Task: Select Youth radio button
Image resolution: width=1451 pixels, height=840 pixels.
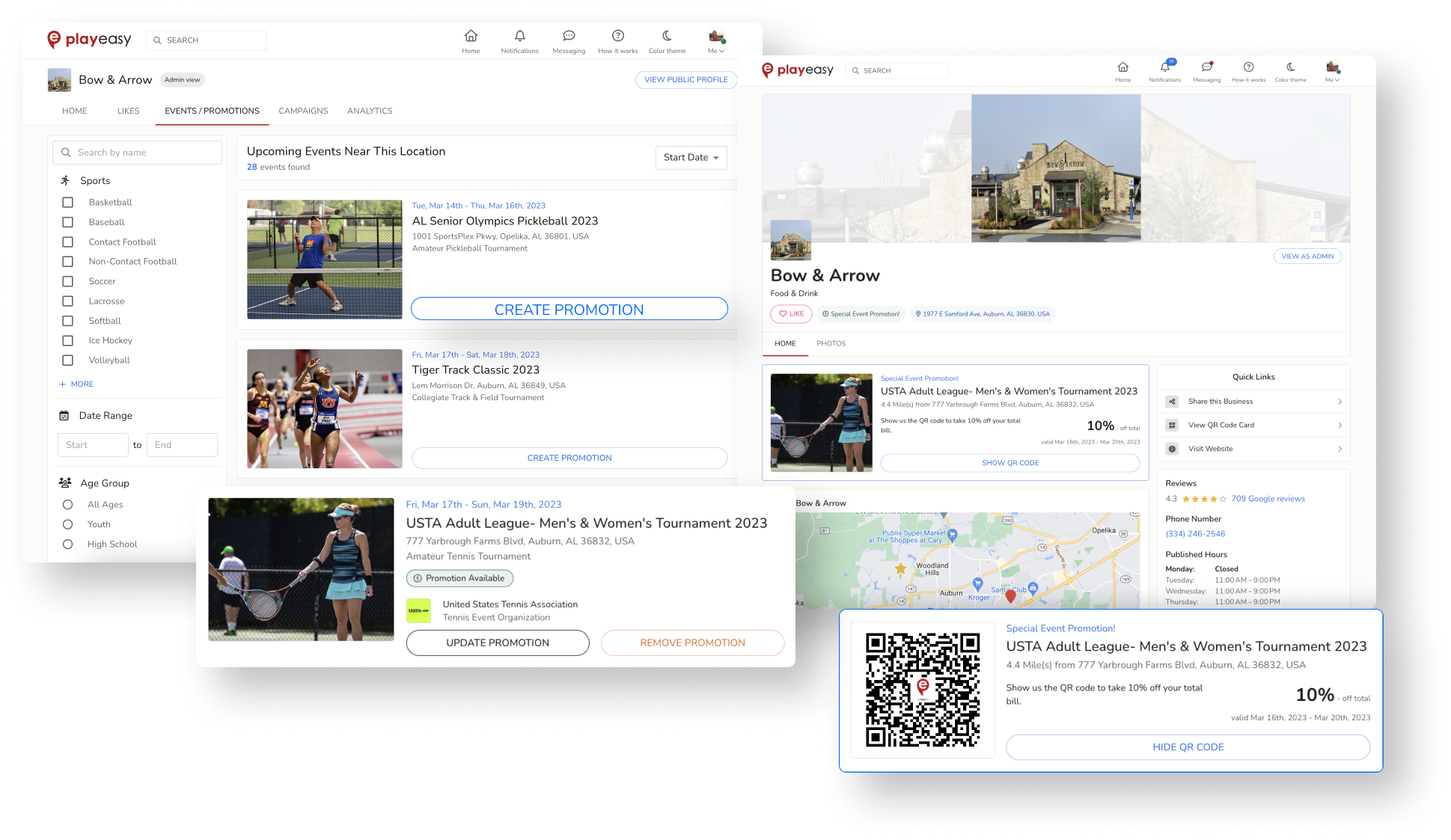Action: point(68,525)
